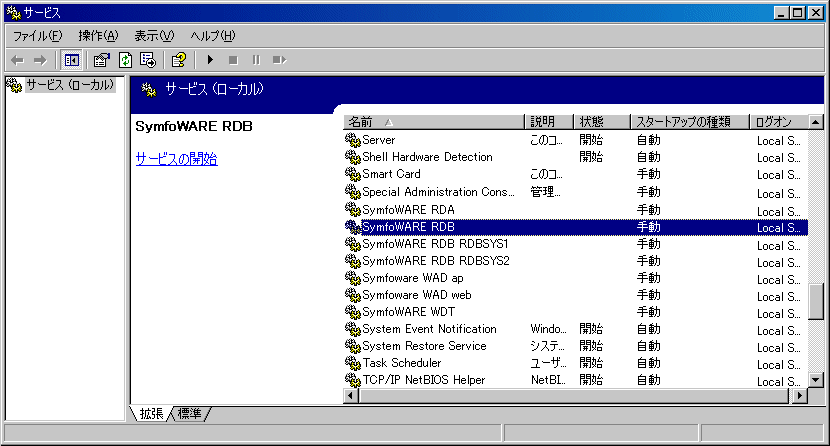830x446 pixels.
Task: Click the gear icon of Task Scheduler
Action: click(353, 363)
